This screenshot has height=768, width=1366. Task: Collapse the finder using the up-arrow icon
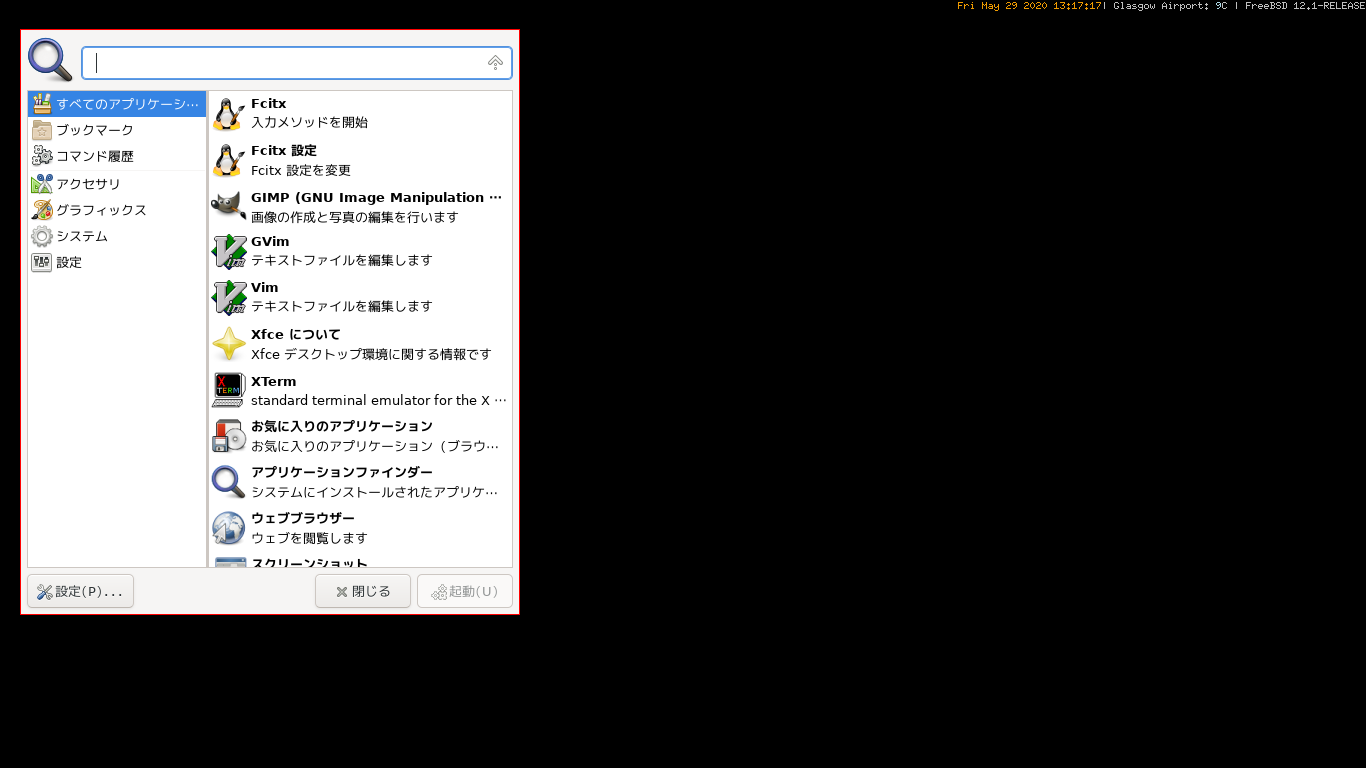click(495, 62)
